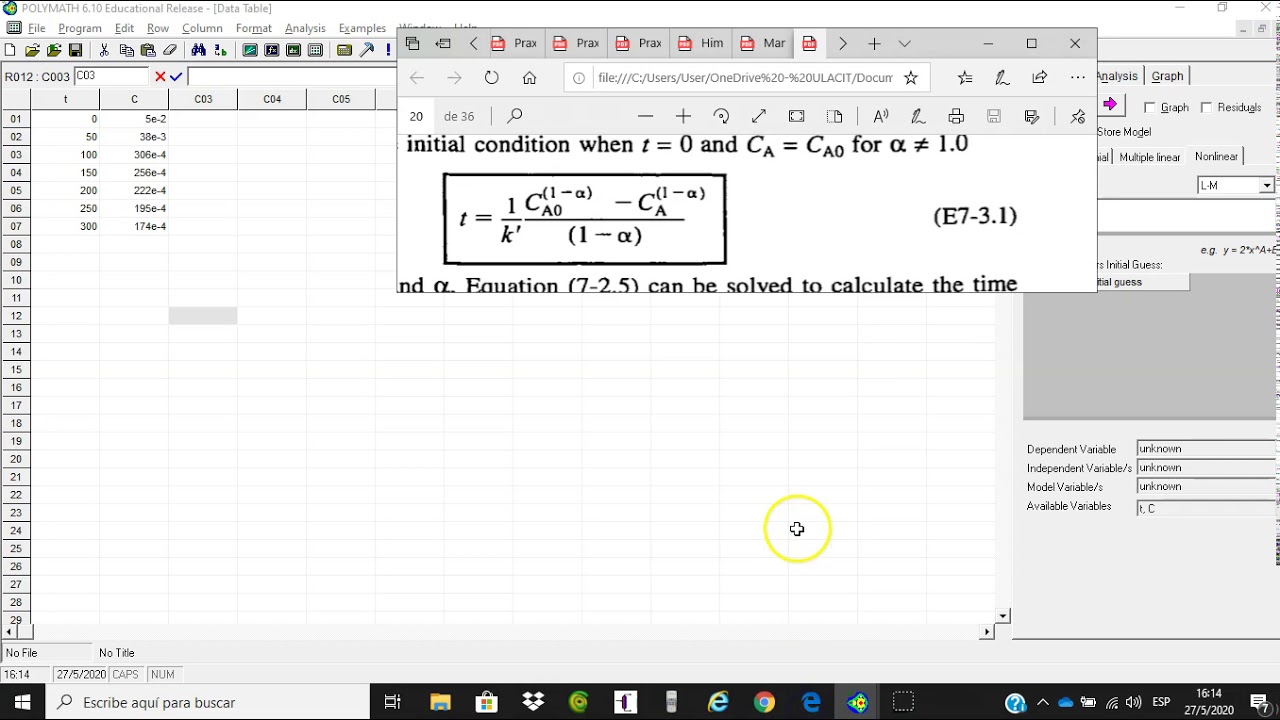
Task: Open the Examples menu
Action: (362, 28)
